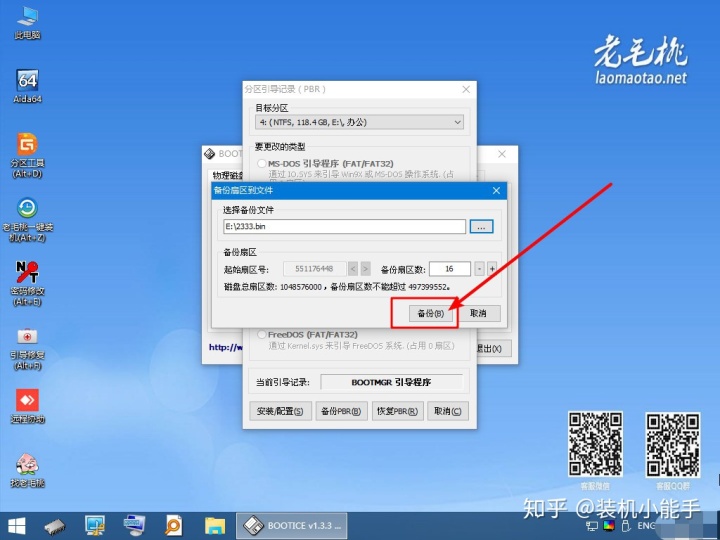Viewport: 720px width, 540px height.
Task: Open File Explorer from taskbar
Action: pyautogui.click(x=214, y=526)
